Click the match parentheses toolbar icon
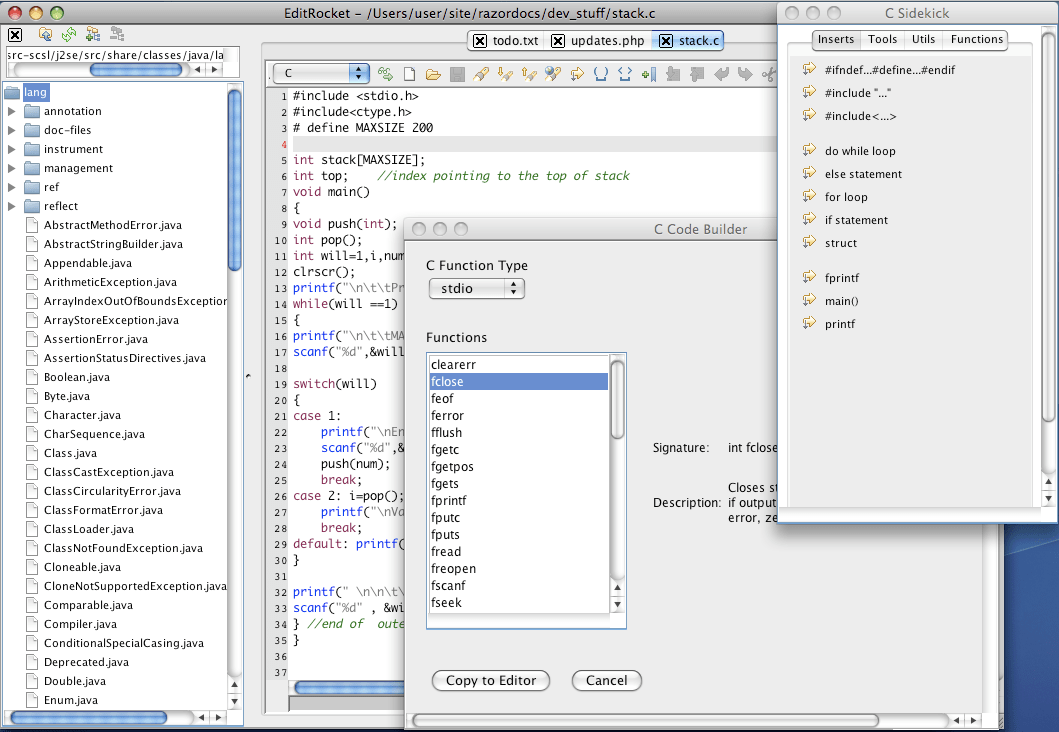Screen dimensions: 1059x732 click(601, 74)
